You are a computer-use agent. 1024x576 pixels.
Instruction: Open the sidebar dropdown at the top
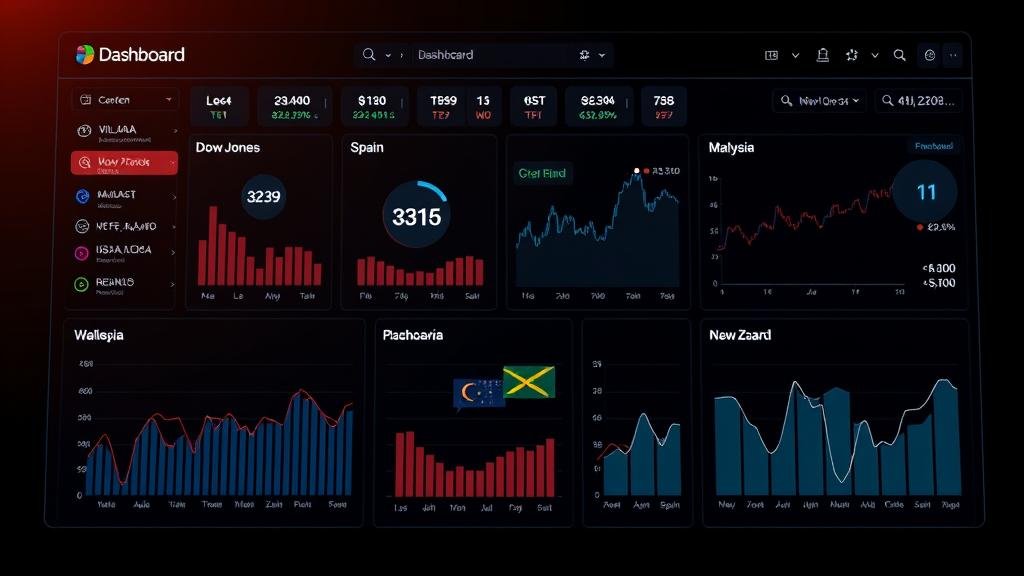(124, 100)
